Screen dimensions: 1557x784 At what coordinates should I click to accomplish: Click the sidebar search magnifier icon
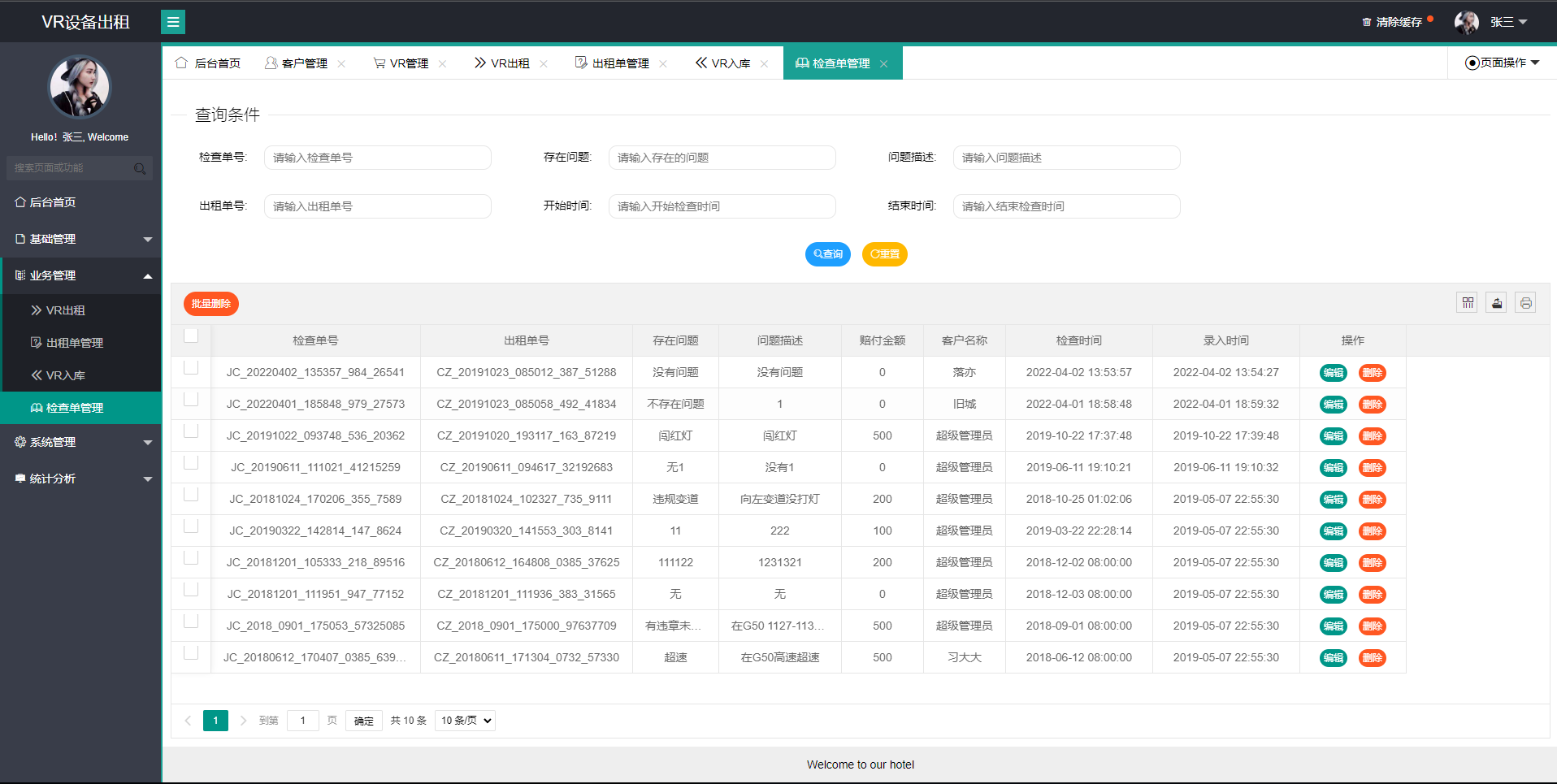[140, 168]
